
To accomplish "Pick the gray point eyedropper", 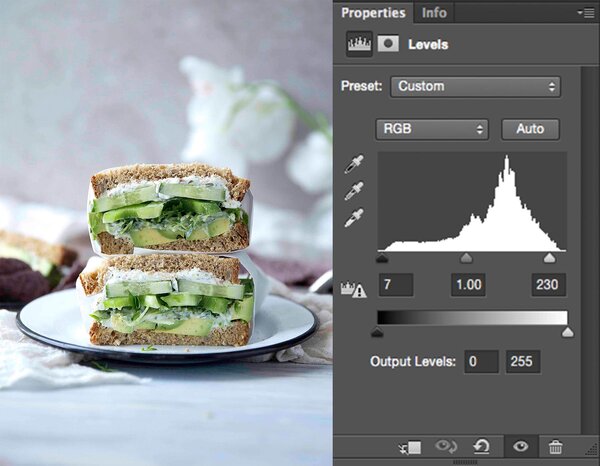I will [x=354, y=191].
